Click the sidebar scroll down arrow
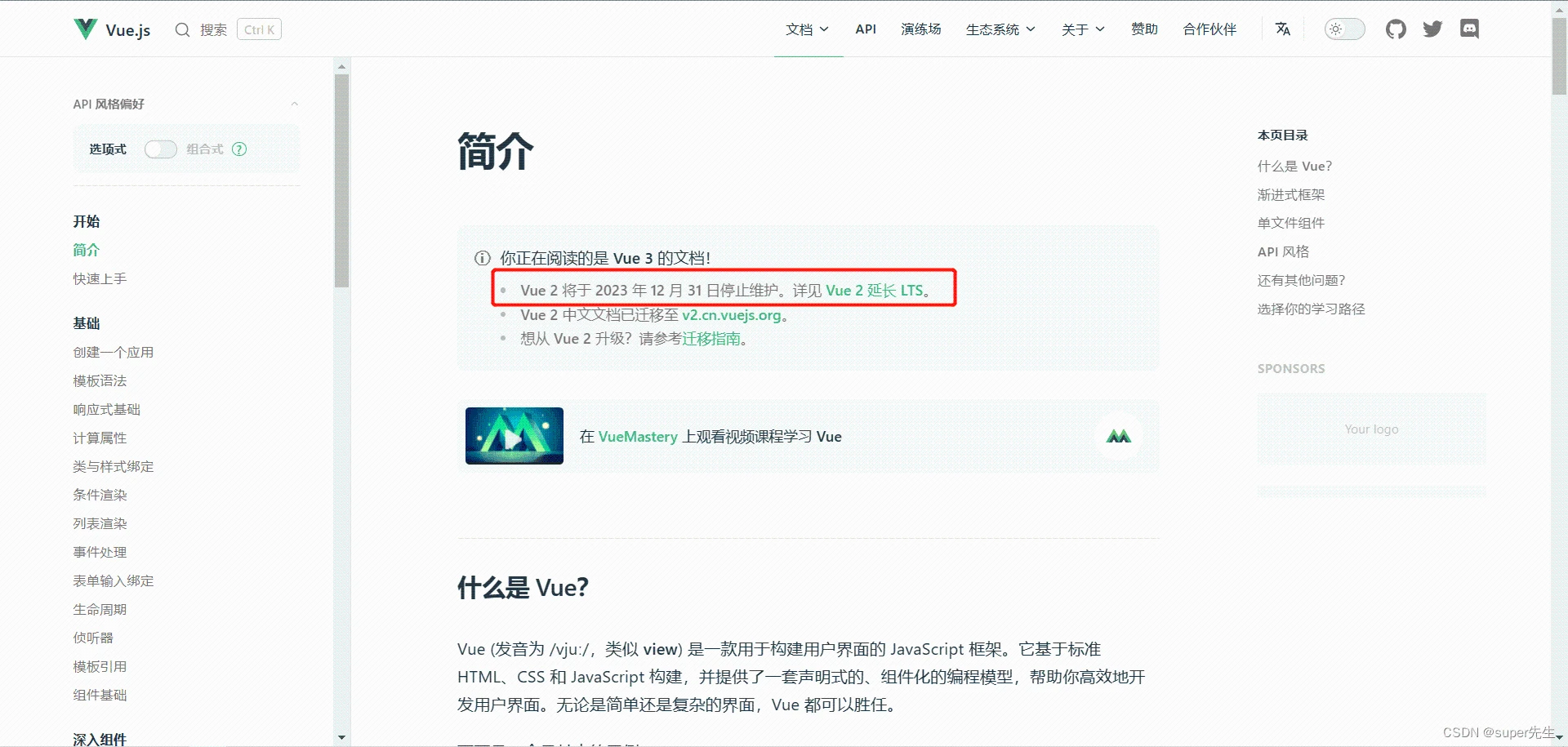 [341, 738]
